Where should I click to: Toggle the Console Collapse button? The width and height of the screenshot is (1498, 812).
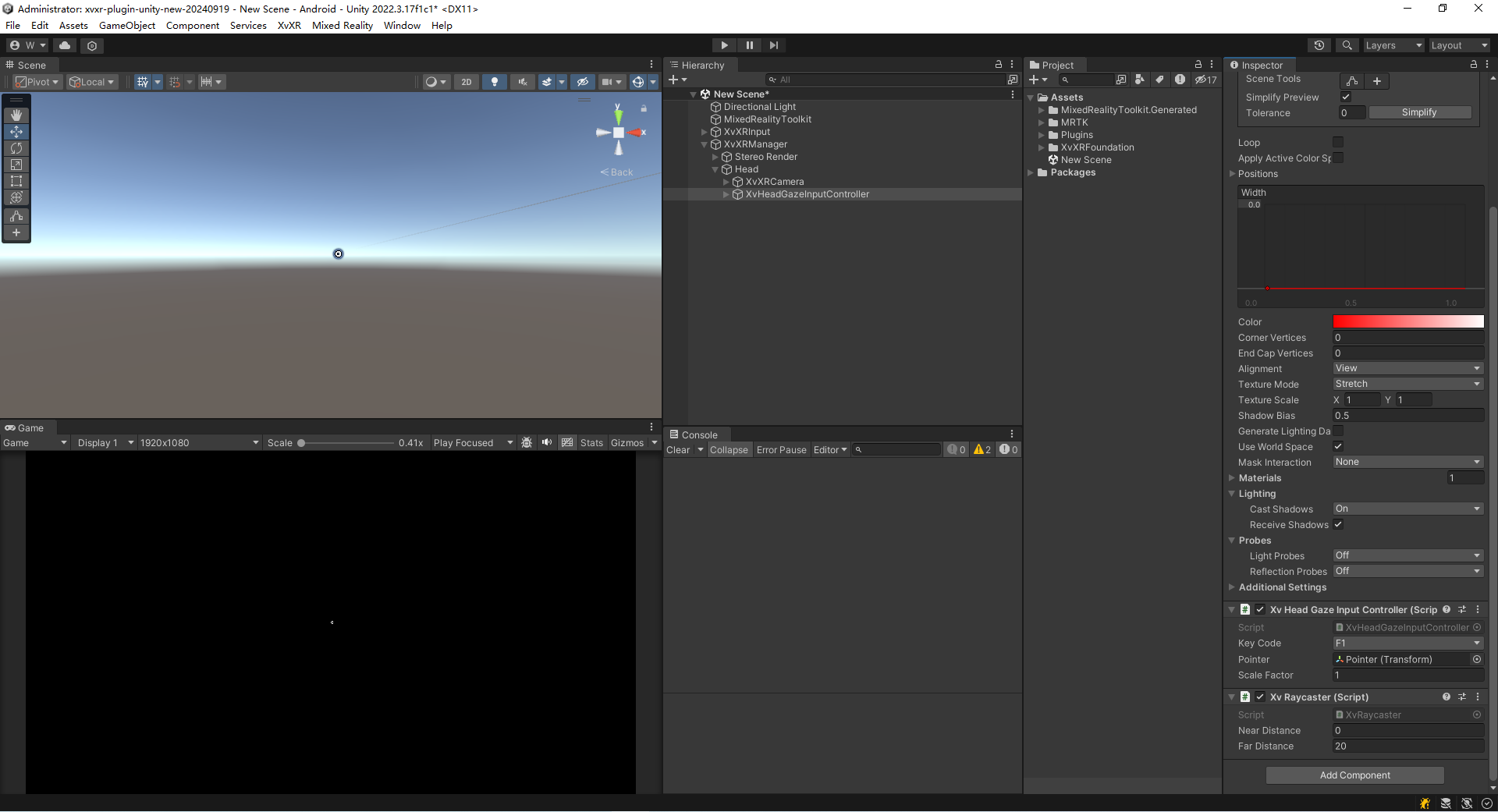729,449
